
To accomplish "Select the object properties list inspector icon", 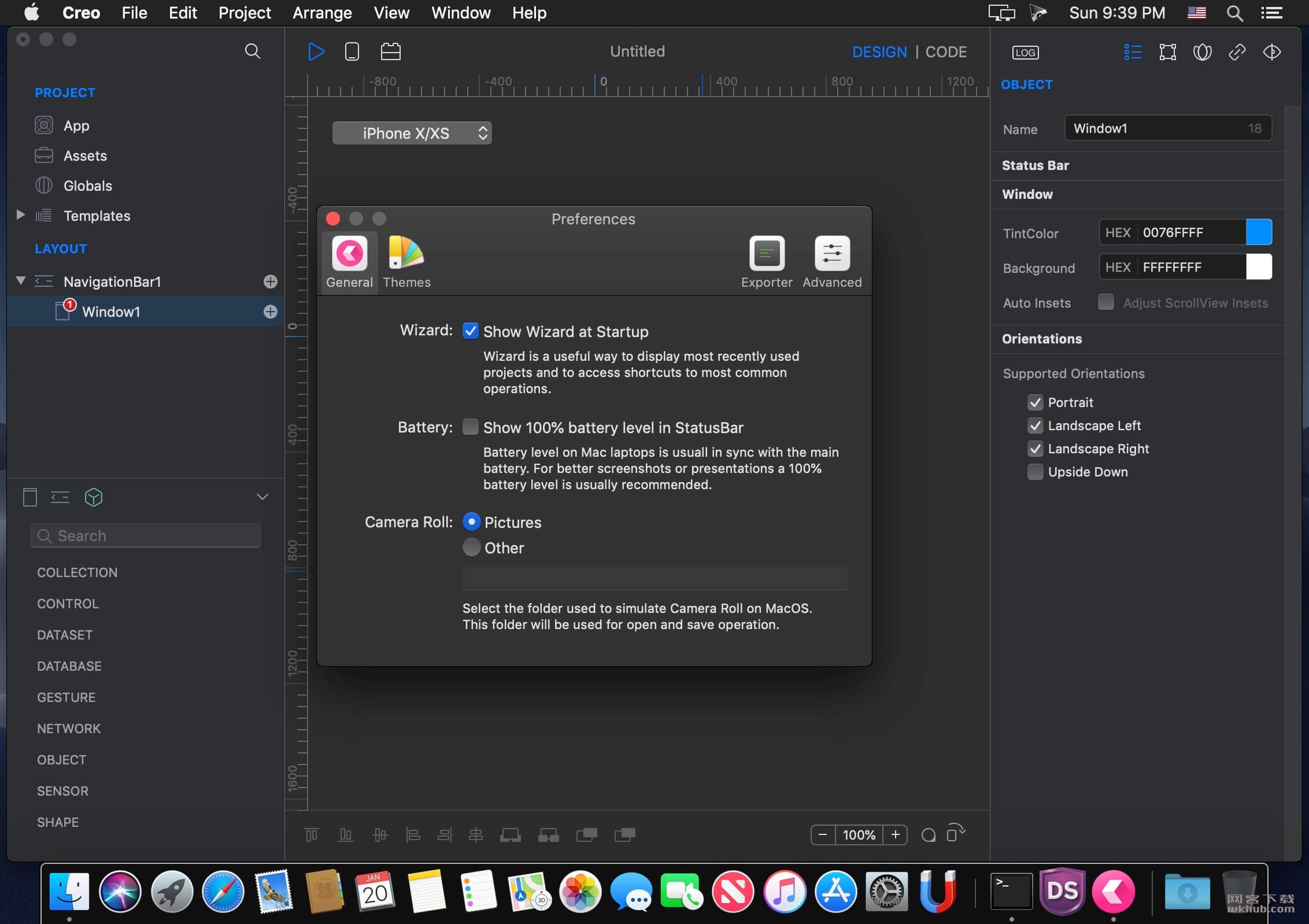I will [x=1133, y=52].
